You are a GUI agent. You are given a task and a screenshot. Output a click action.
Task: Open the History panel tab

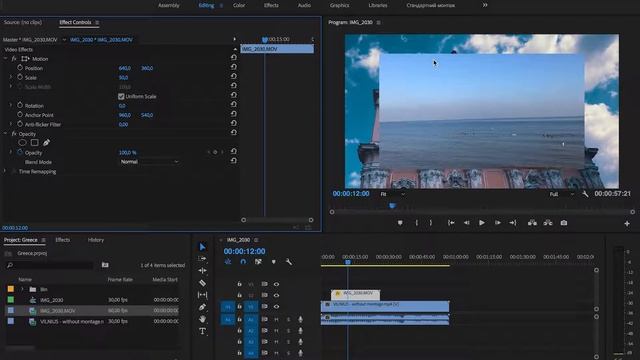pos(96,240)
